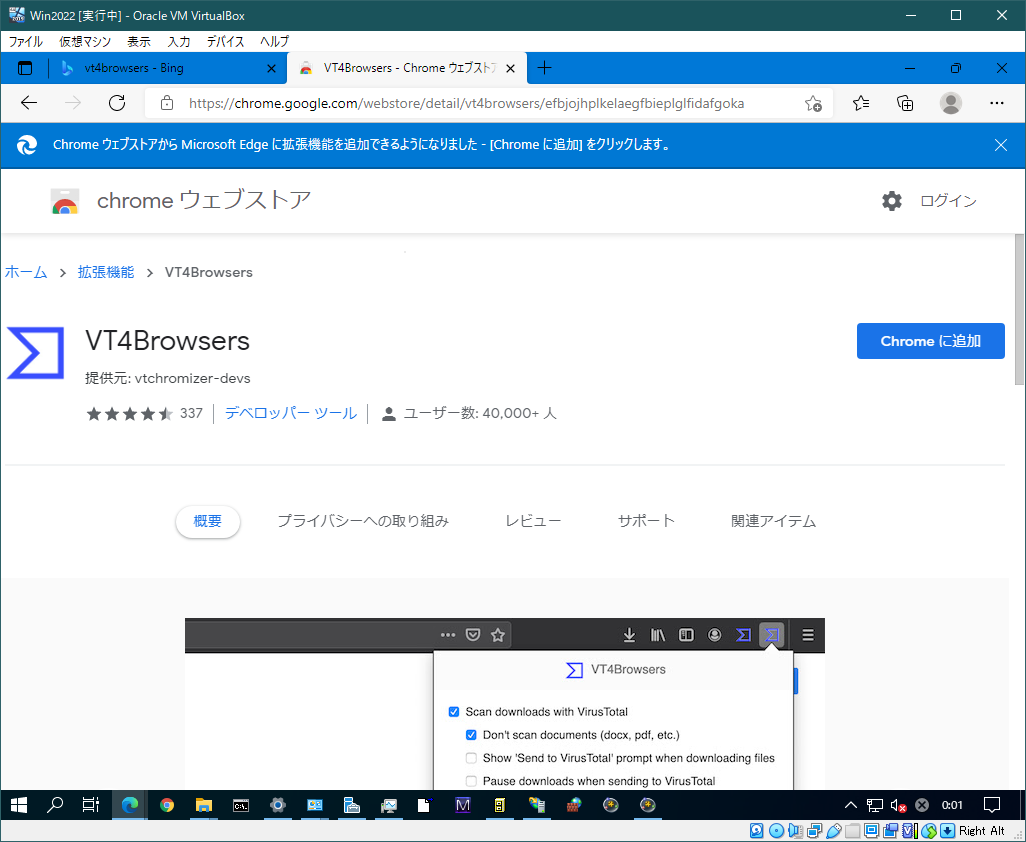
Task: Reload the current page
Action: pos(116,103)
